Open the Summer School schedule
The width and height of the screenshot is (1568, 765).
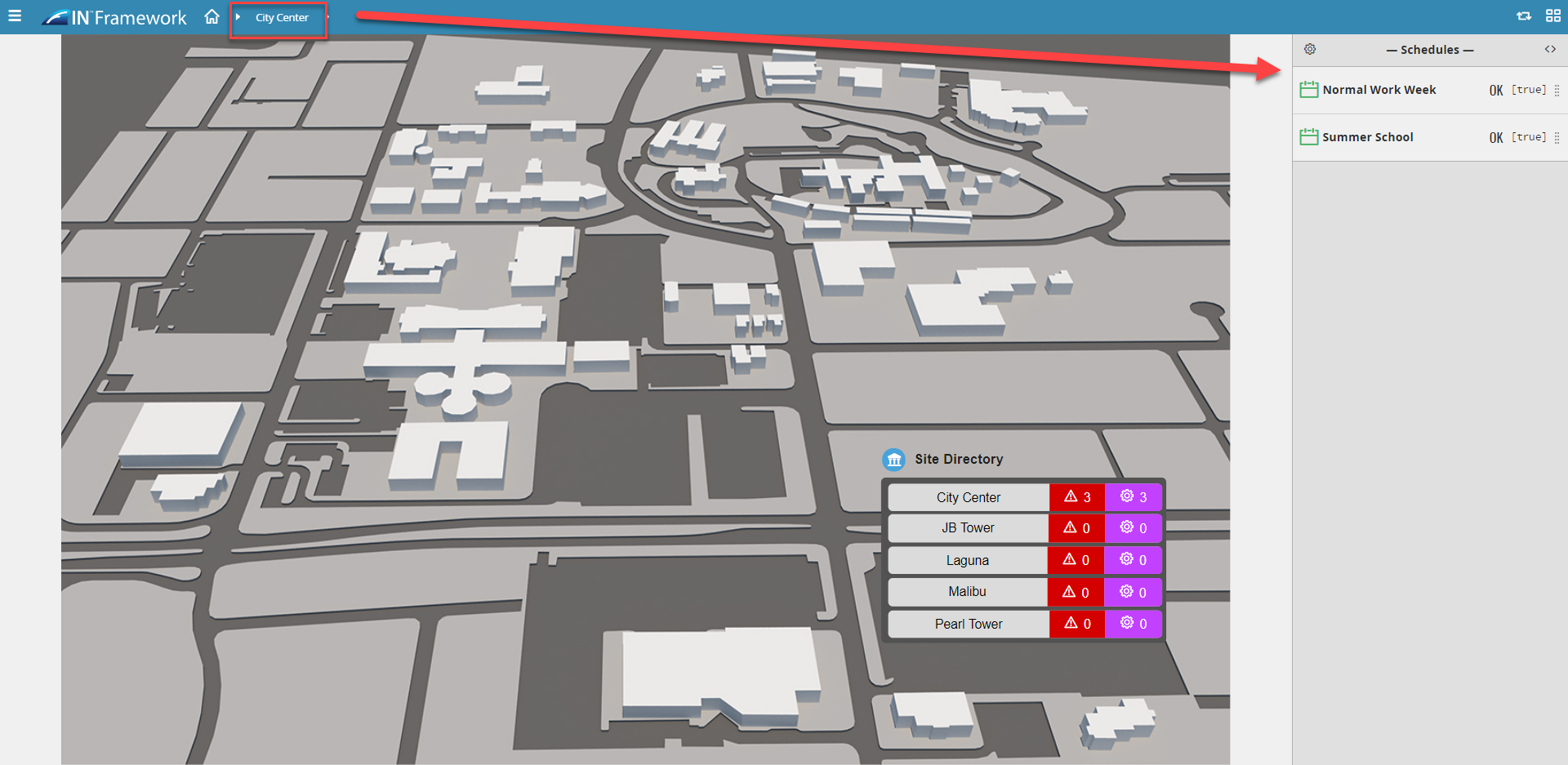(1368, 137)
